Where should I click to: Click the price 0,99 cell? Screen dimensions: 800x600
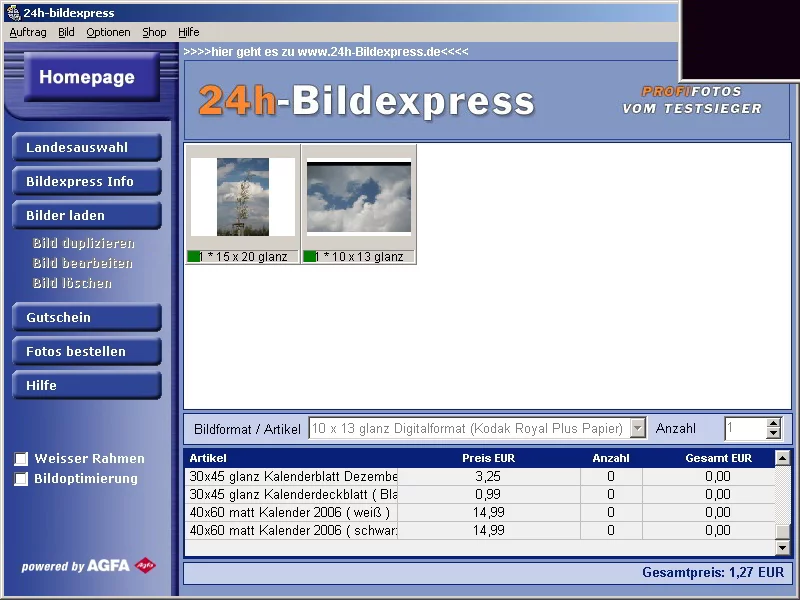coord(488,494)
